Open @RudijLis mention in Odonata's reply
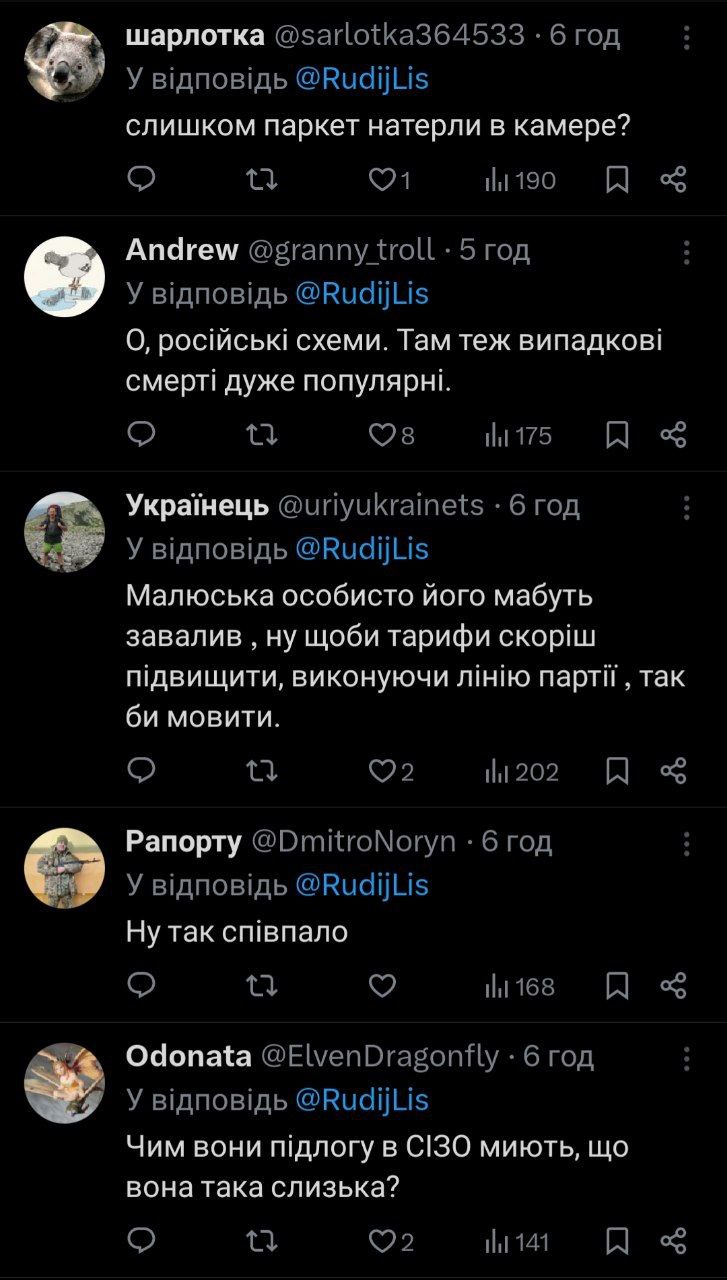This screenshot has height=1280, width=727. (x=362, y=1100)
